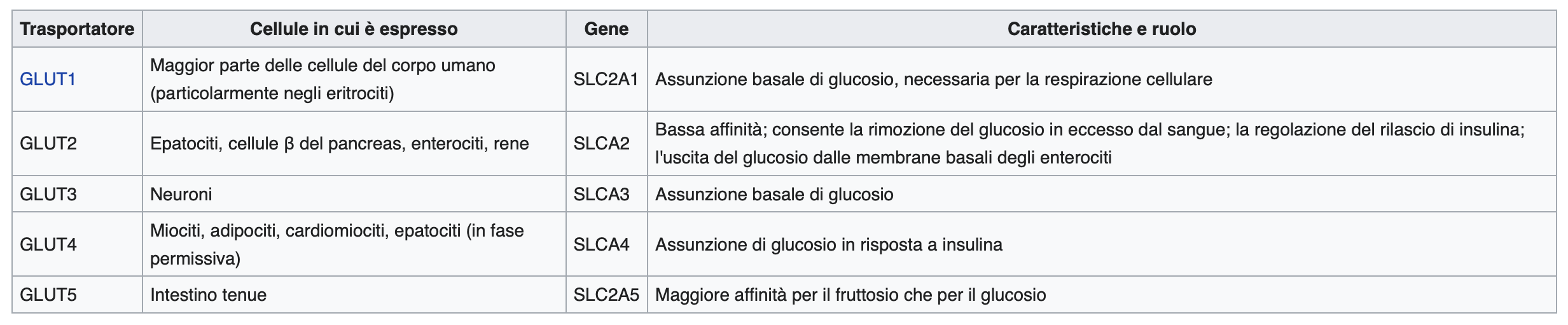Select the SLC2A1 gene cell
Viewport: 1568px width, 325px height.
point(606,80)
